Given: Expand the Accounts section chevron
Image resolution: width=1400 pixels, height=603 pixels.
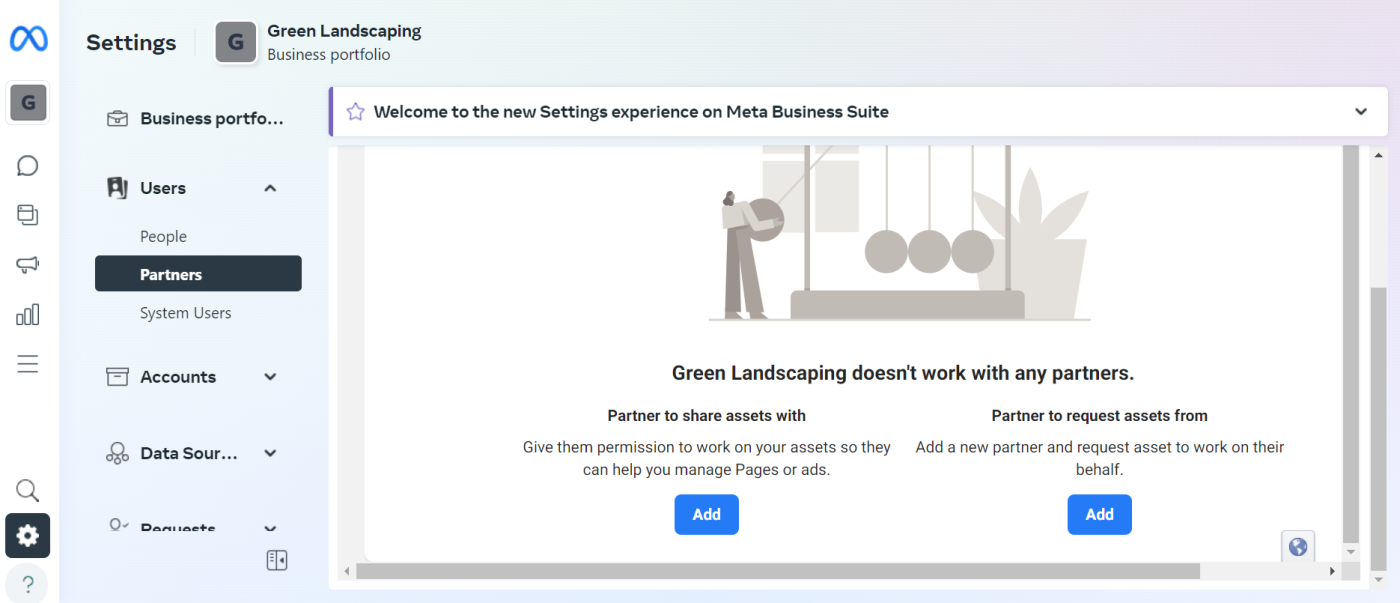Looking at the screenshot, I should click(270, 377).
